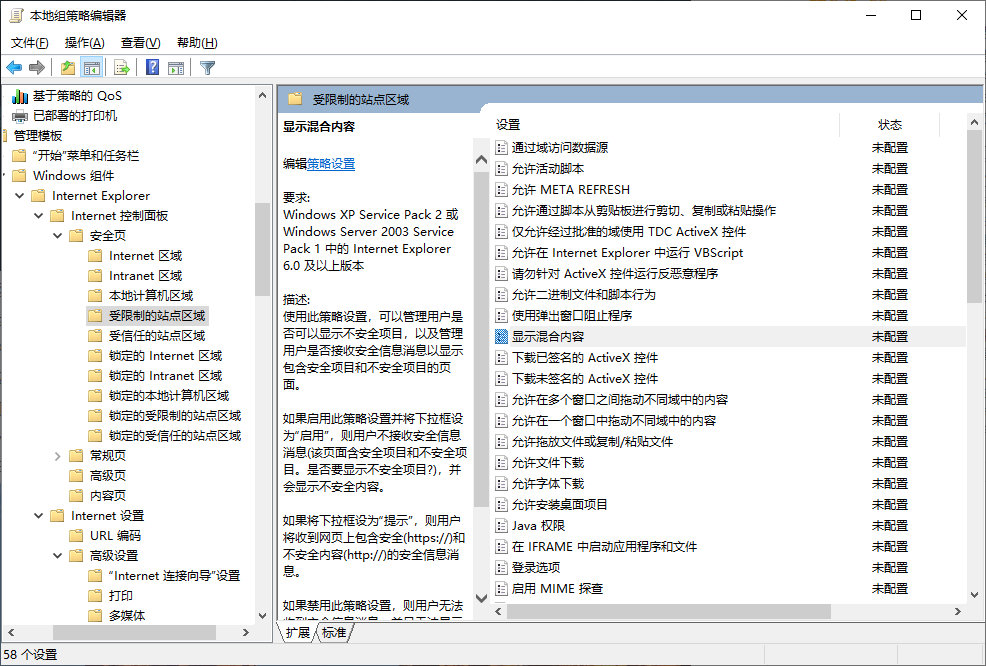Open the 查看(V) menu
The image size is (986, 666).
click(140, 43)
